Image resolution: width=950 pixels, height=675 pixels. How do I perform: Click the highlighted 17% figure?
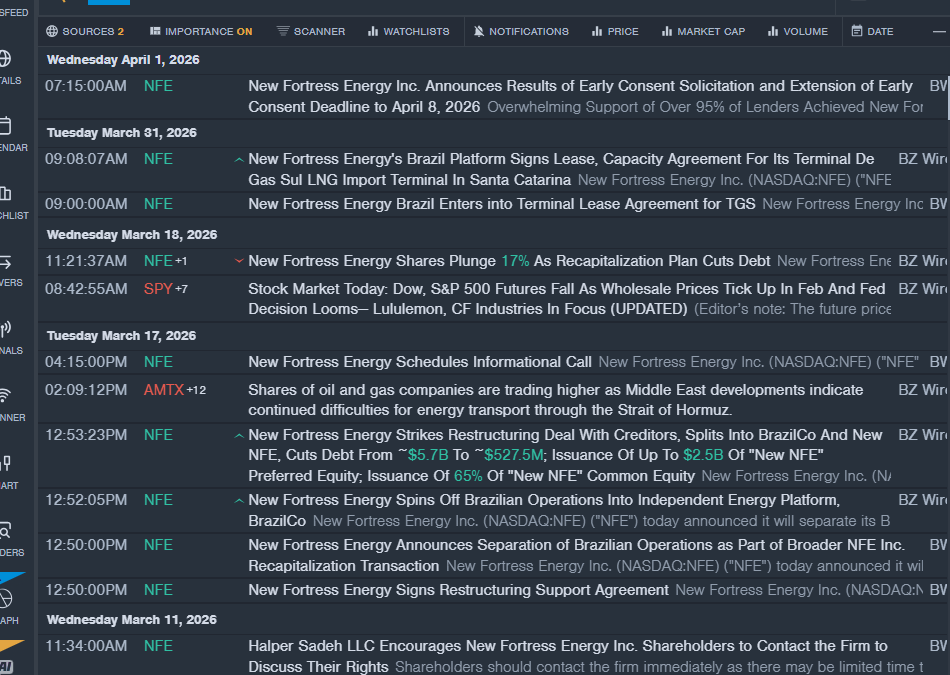[515, 261]
